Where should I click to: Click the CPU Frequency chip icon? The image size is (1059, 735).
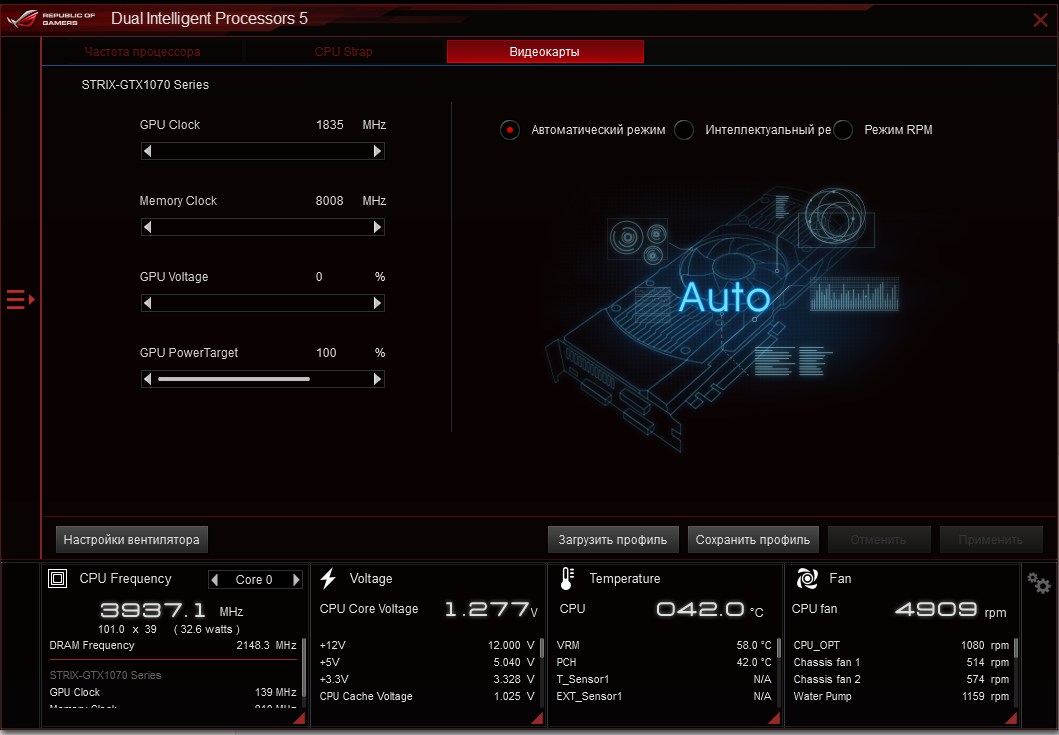[57, 578]
